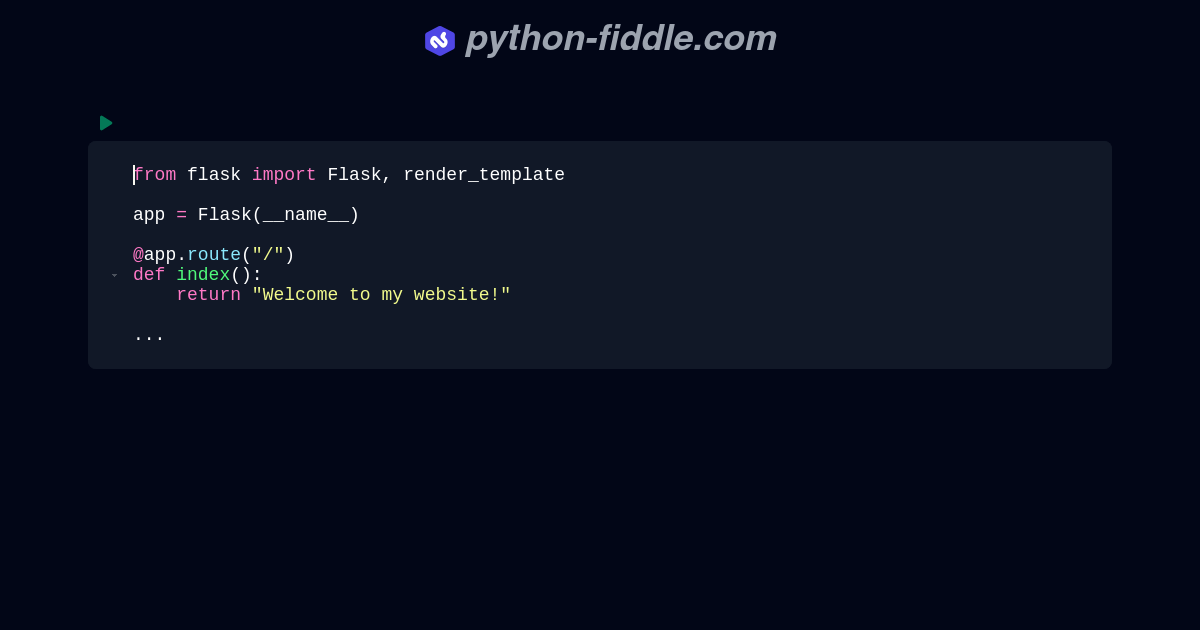Select the index function name

(203, 275)
